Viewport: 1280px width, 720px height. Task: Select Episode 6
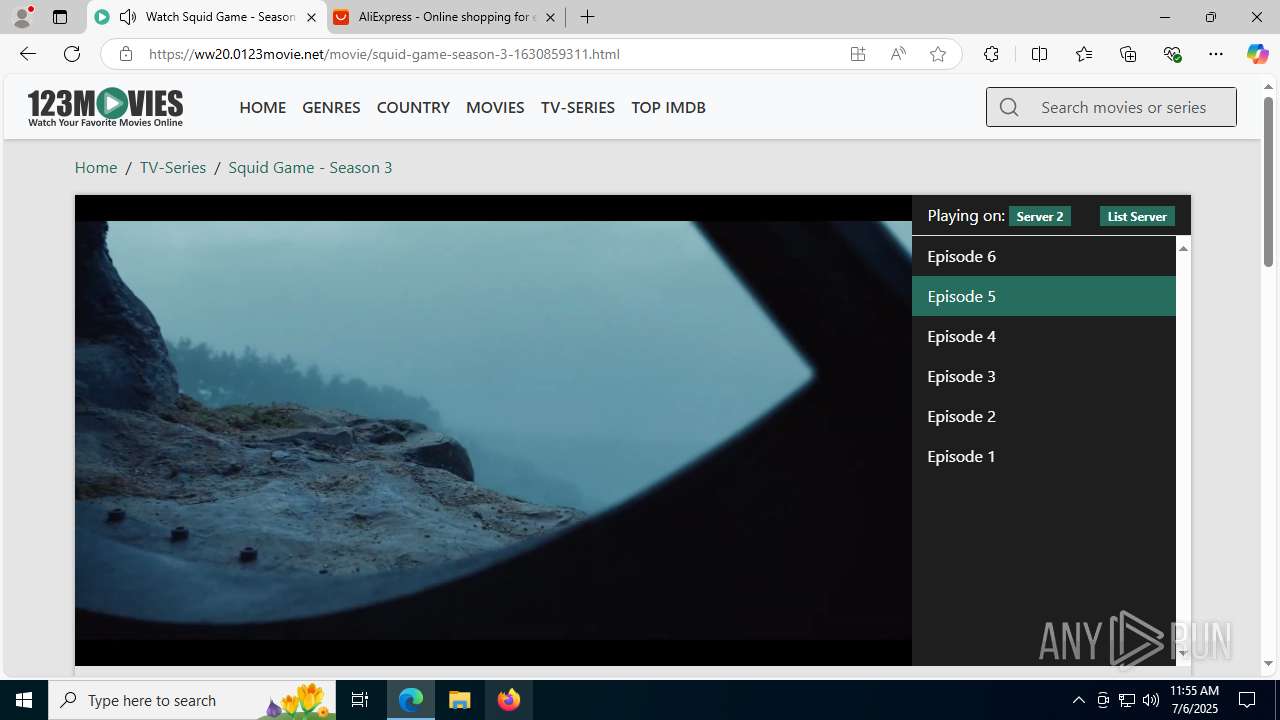click(1044, 256)
